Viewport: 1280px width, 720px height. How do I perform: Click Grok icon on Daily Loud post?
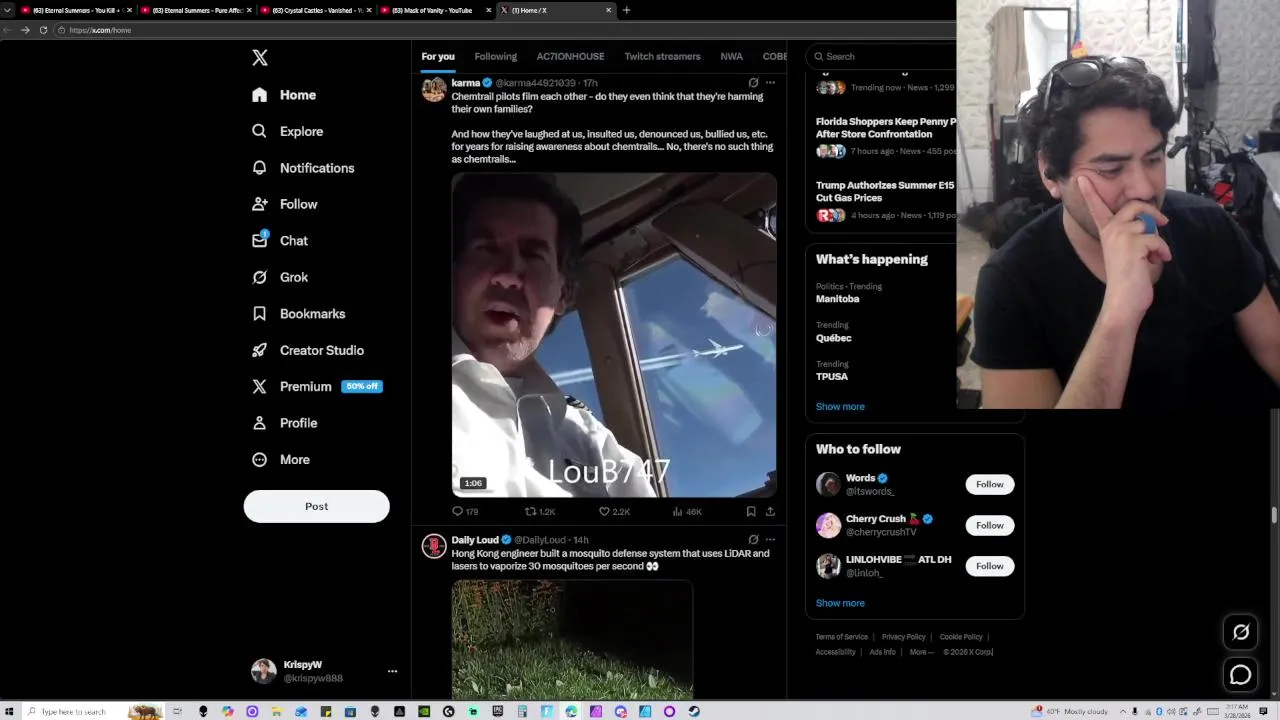pos(753,540)
